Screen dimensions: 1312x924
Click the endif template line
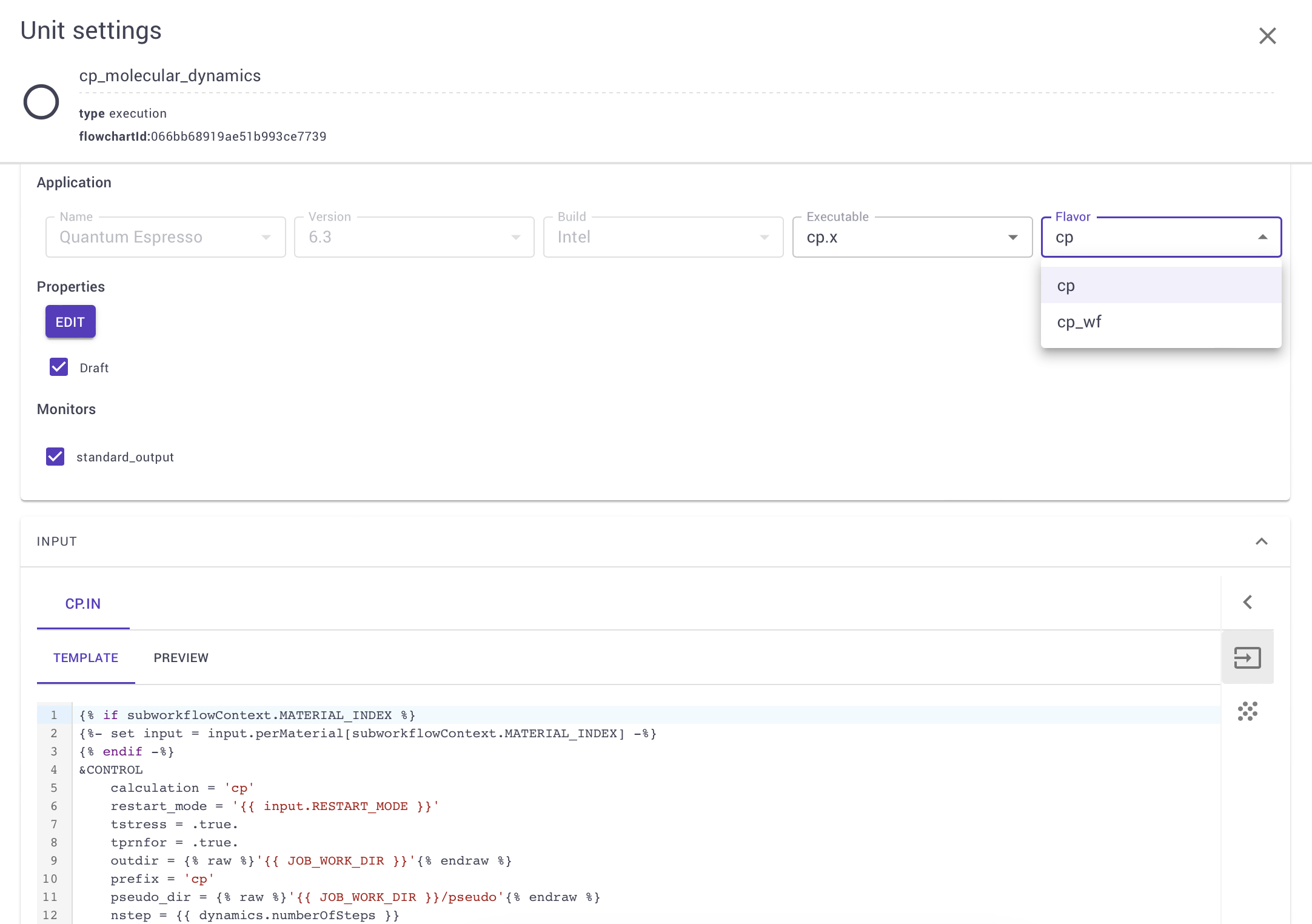click(127, 751)
